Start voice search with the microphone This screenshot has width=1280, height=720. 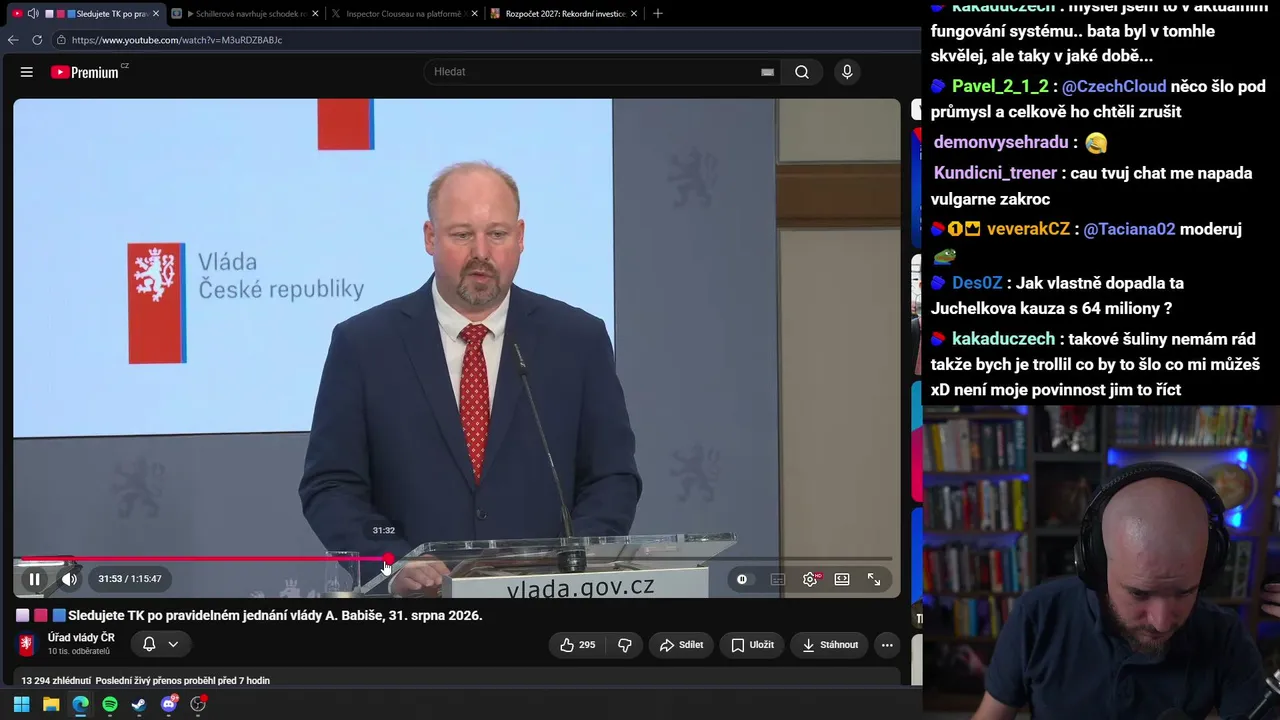(847, 72)
